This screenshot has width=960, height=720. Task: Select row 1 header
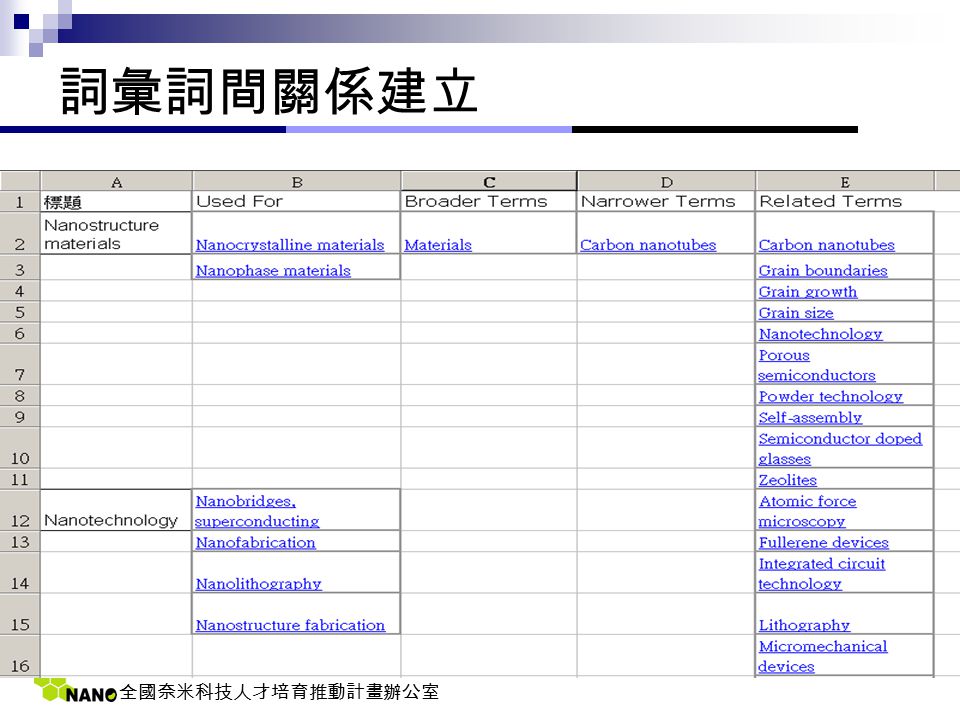[20, 201]
